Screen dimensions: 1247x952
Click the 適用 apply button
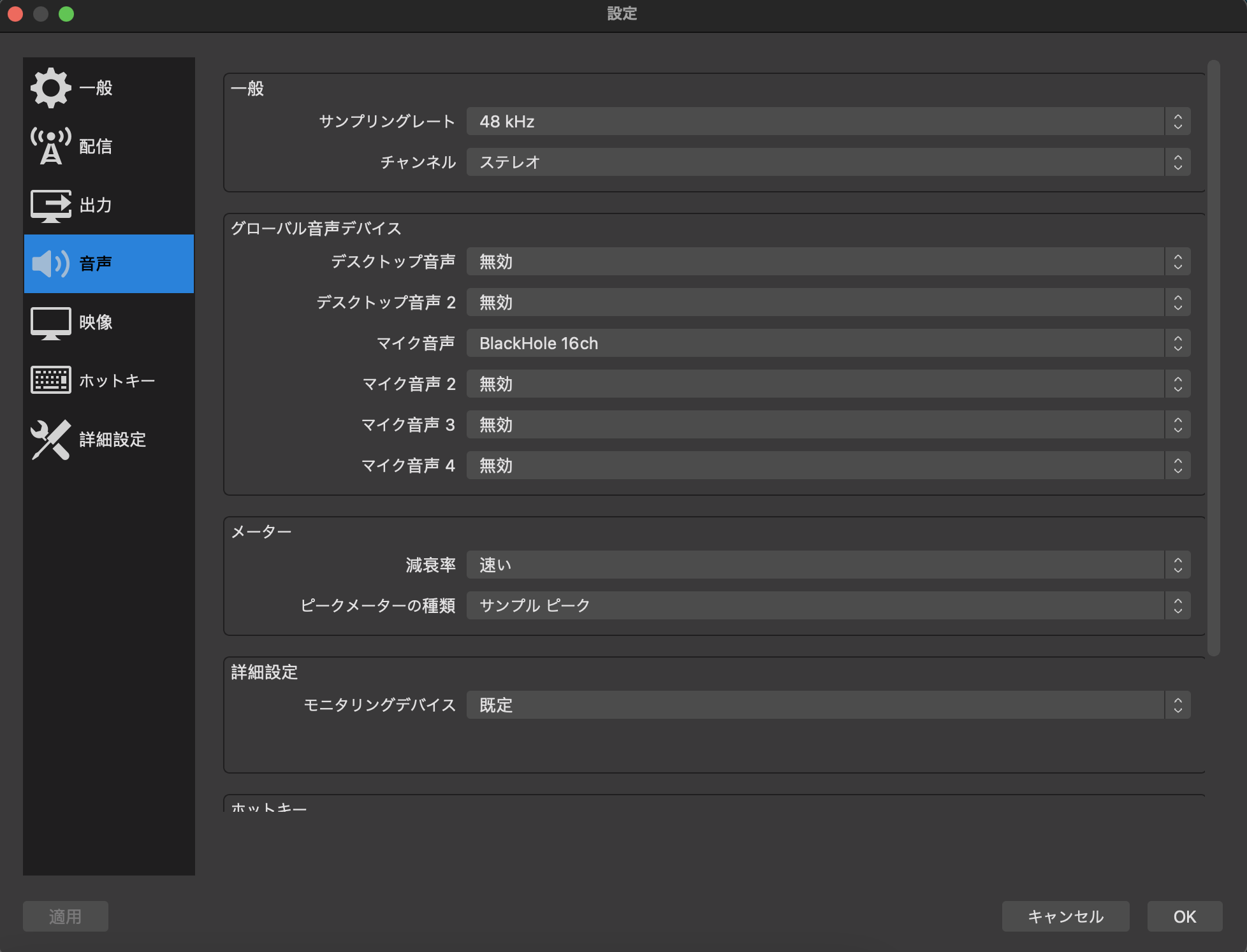coord(65,916)
